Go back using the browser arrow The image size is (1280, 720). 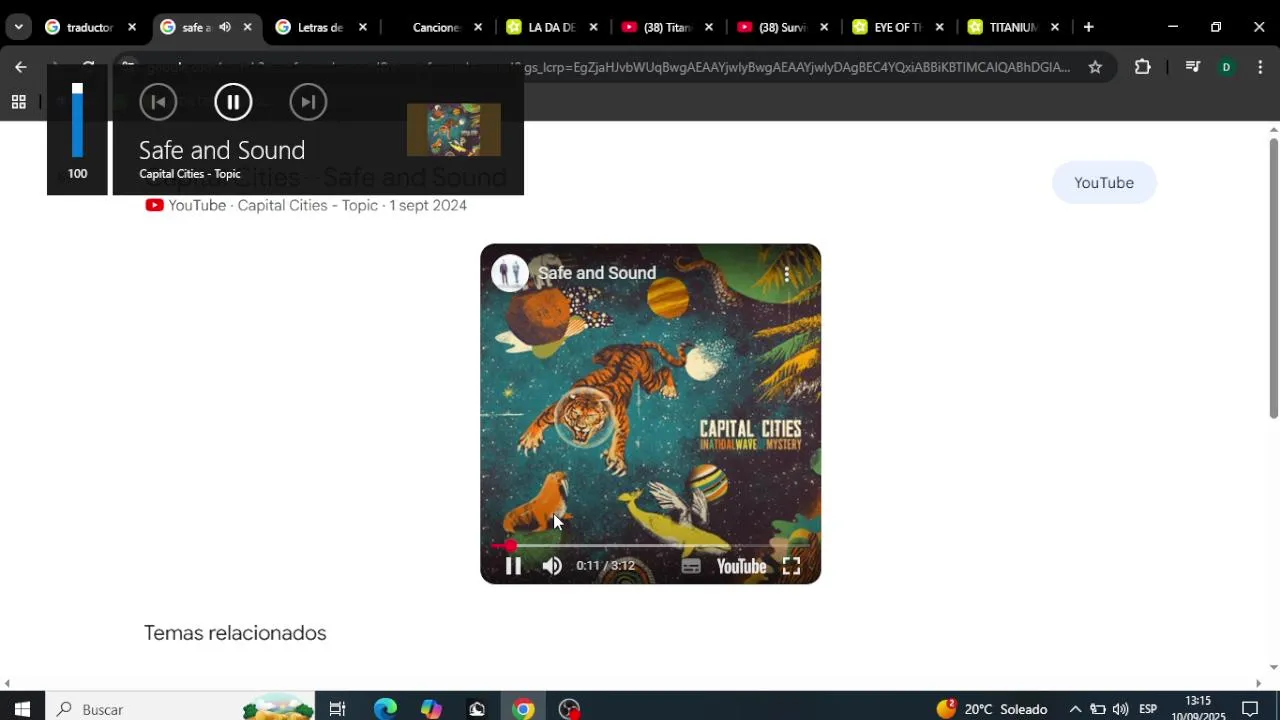click(x=21, y=67)
